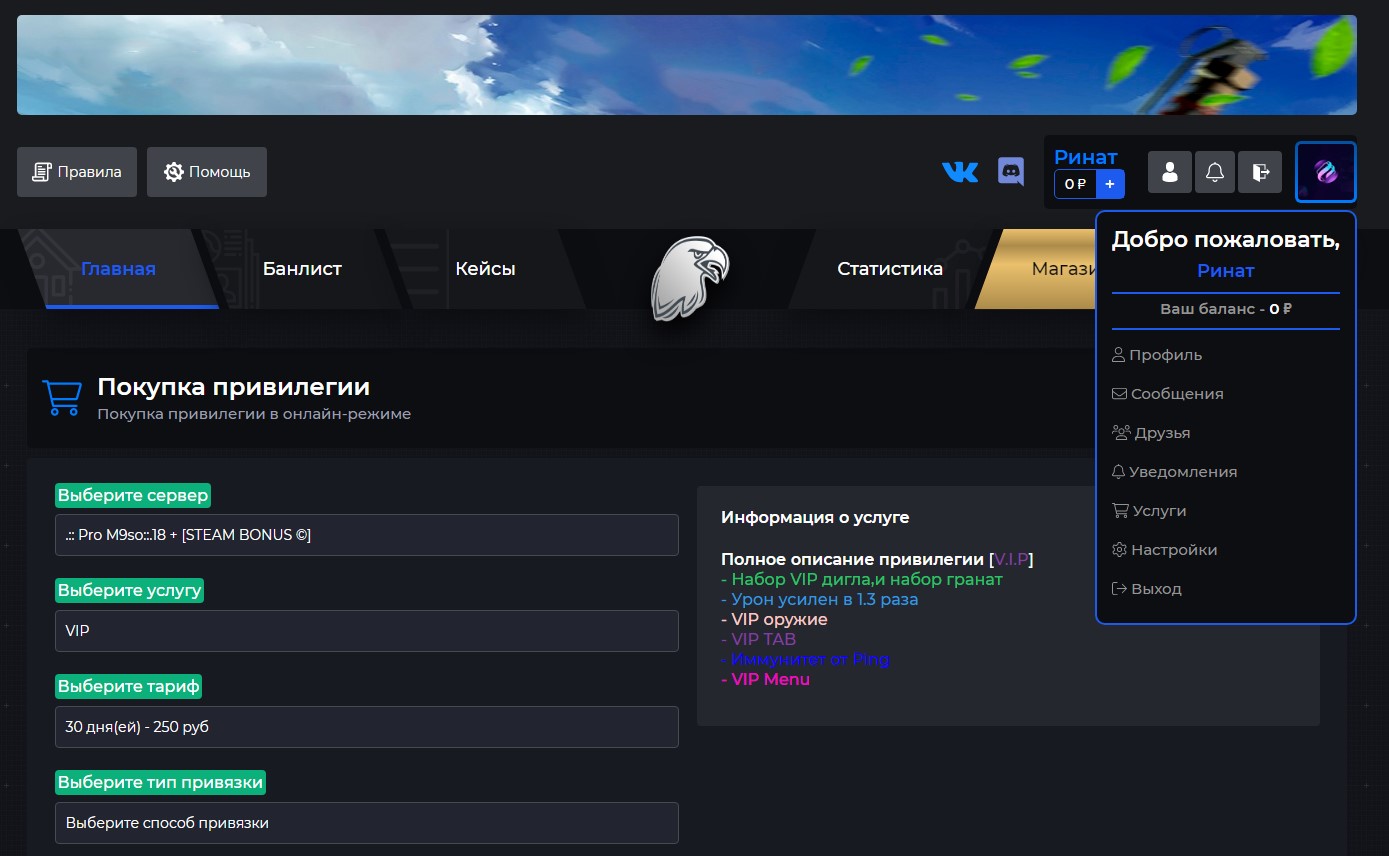Expand the binding type dropdown
Viewport: 1389px width, 856px height.
[x=366, y=823]
